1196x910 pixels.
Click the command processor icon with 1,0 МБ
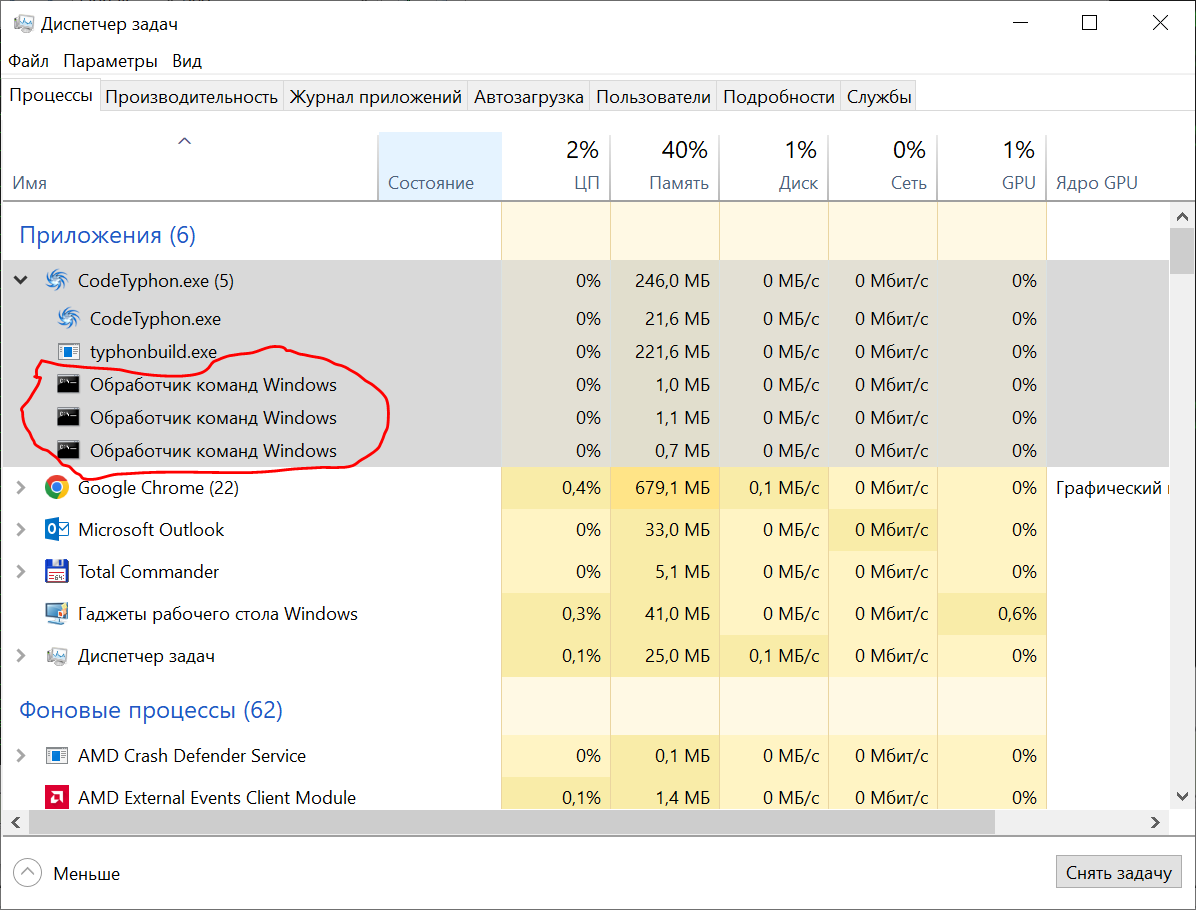tap(69, 384)
